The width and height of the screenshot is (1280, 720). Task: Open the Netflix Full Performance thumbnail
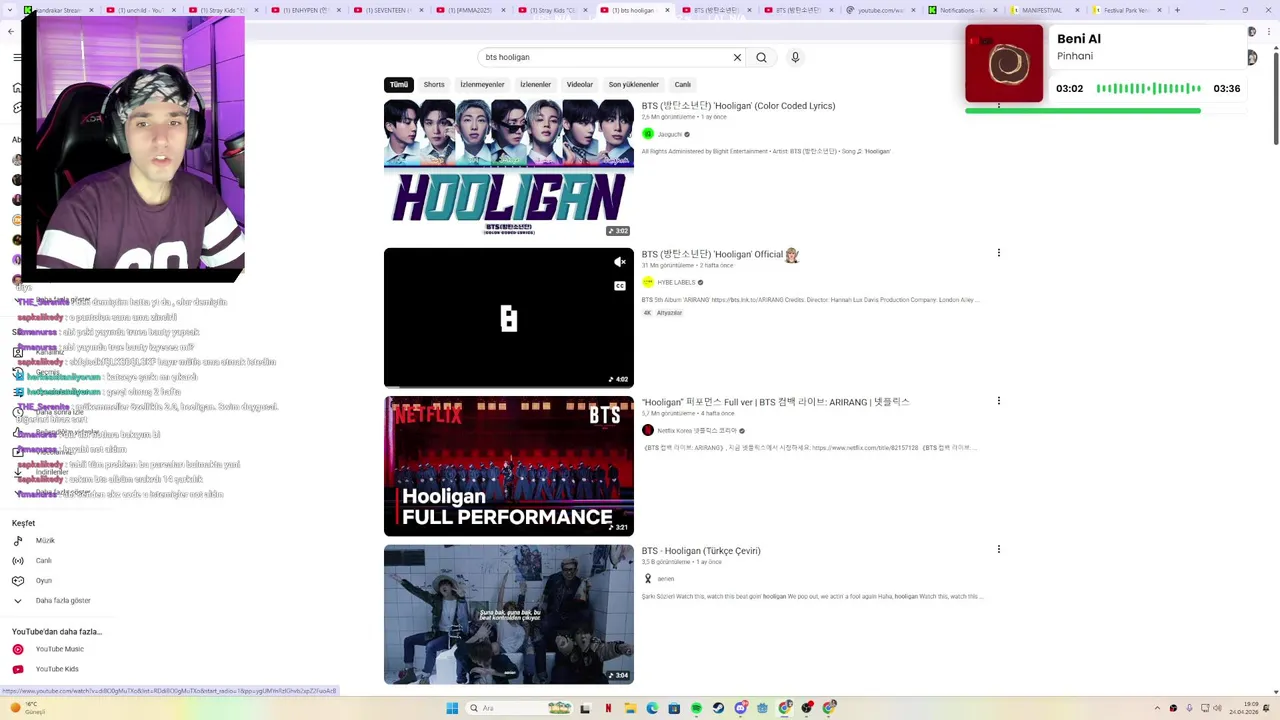(x=509, y=466)
